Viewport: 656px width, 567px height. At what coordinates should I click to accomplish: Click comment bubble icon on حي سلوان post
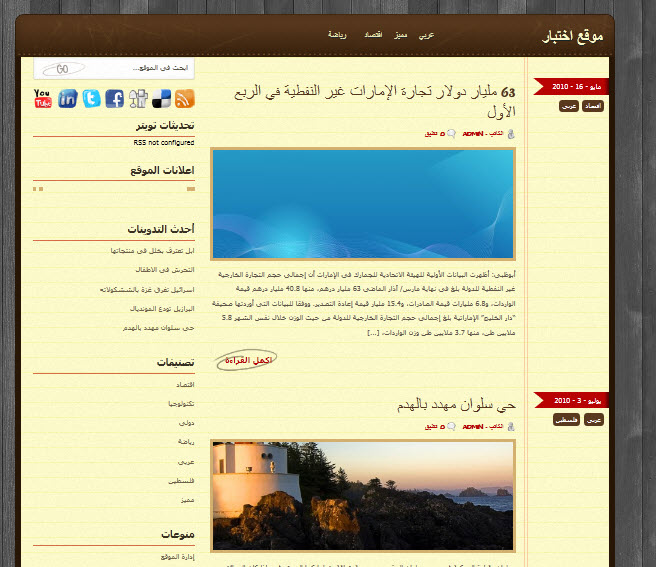click(451, 426)
